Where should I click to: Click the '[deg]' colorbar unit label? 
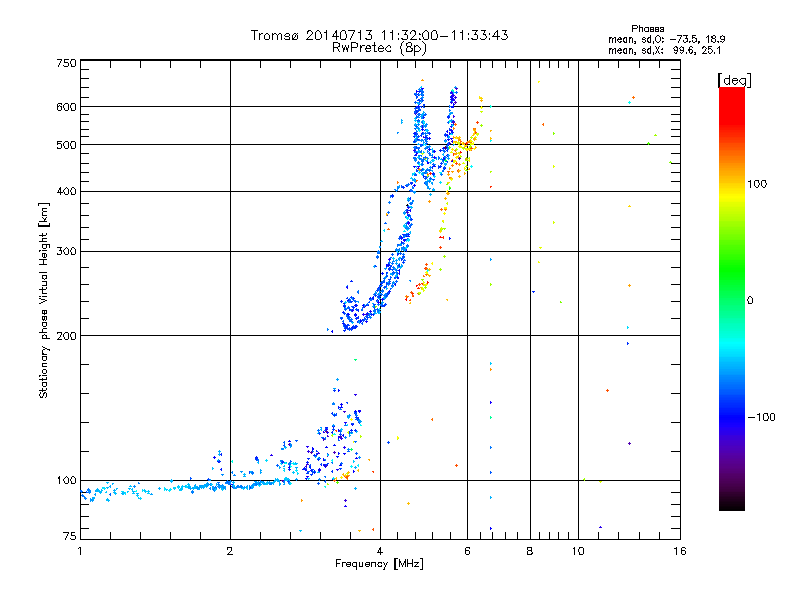coord(734,80)
